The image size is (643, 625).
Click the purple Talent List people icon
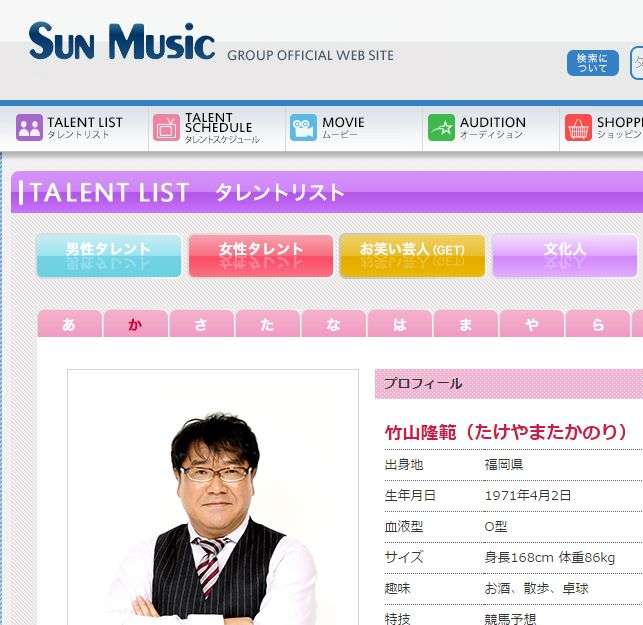(x=29, y=128)
